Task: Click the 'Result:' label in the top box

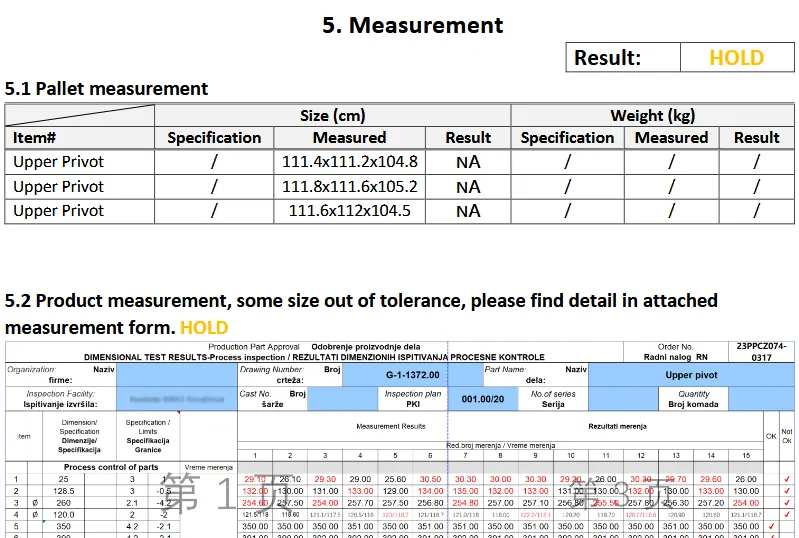Action: click(x=607, y=58)
